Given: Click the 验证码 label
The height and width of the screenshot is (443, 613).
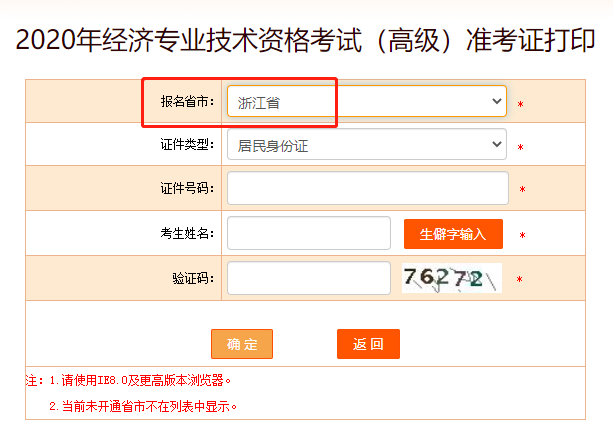Looking at the screenshot, I should pyautogui.click(x=193, y=278).
